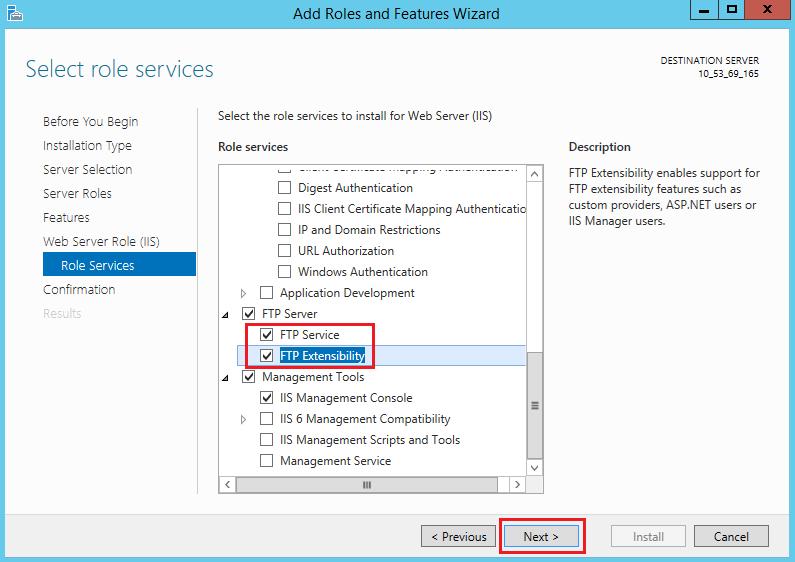Expand IIS 6 Management Compatibility node
Viewport: 795px width, 562px height.
[x=243, y=420]
